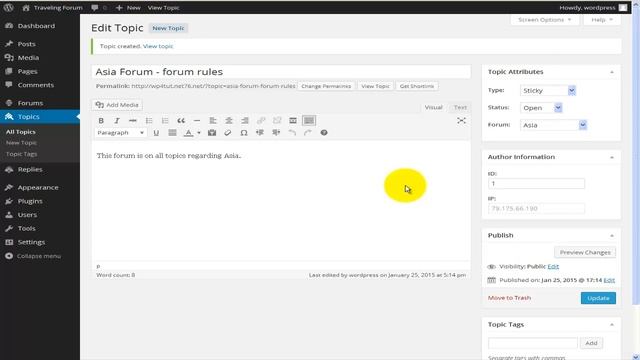The height and width of the screenshot is (360, 640).
Task: Insert a blockquote
Action: (181, 120)
